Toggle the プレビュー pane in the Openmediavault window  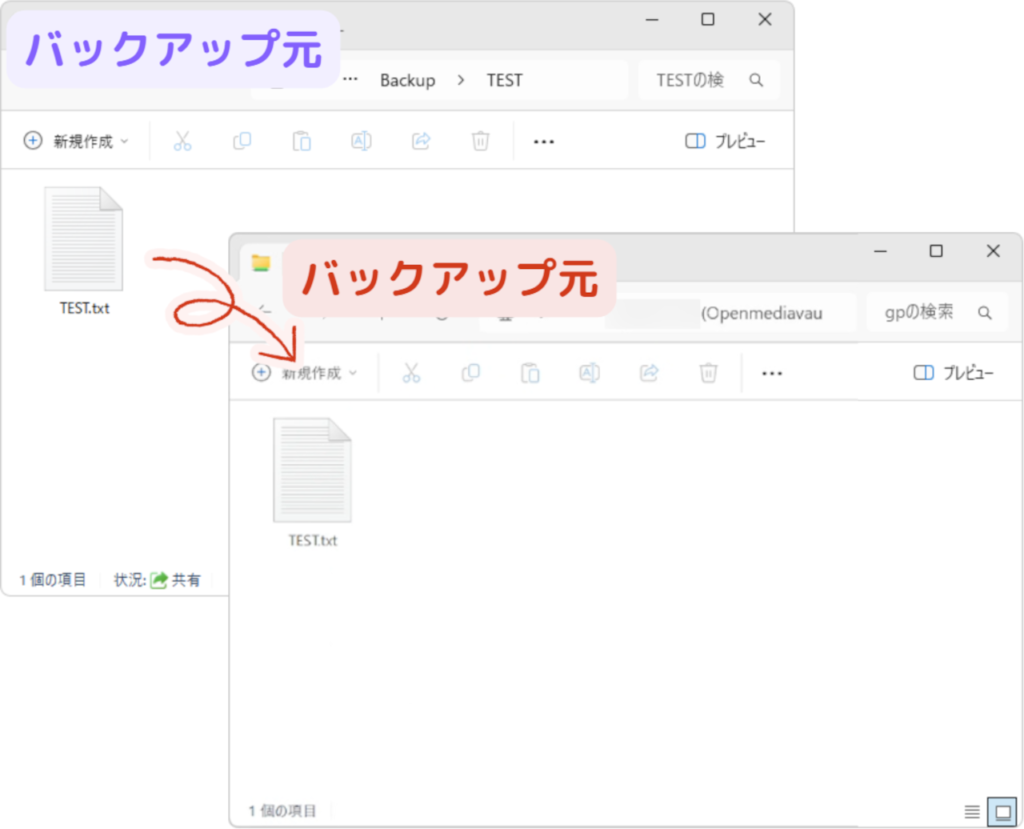coord(953,373)
